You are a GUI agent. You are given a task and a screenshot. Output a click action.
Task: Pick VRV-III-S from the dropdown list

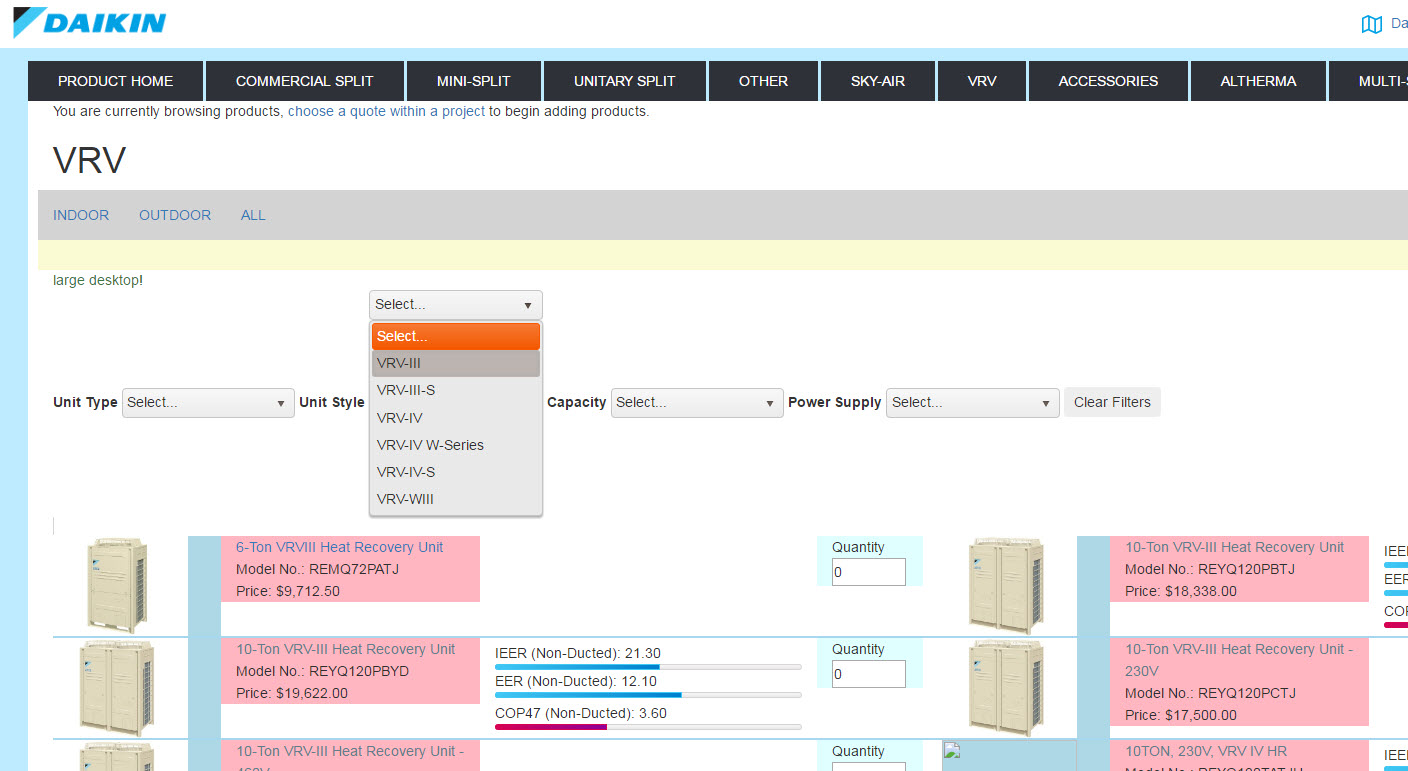click(x=456, y=390)
